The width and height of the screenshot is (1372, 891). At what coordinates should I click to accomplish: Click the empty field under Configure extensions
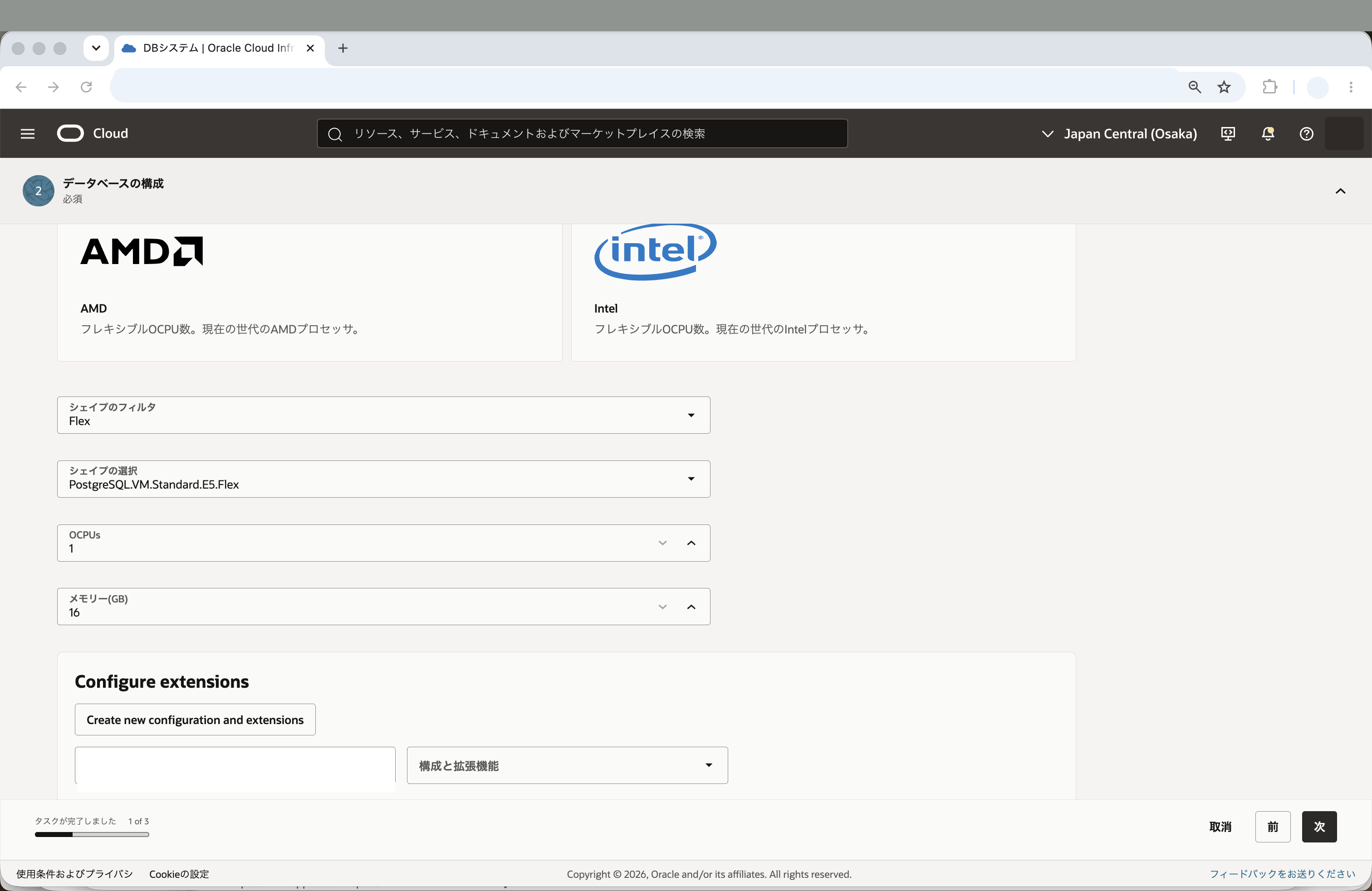click(x=235, y=765)
